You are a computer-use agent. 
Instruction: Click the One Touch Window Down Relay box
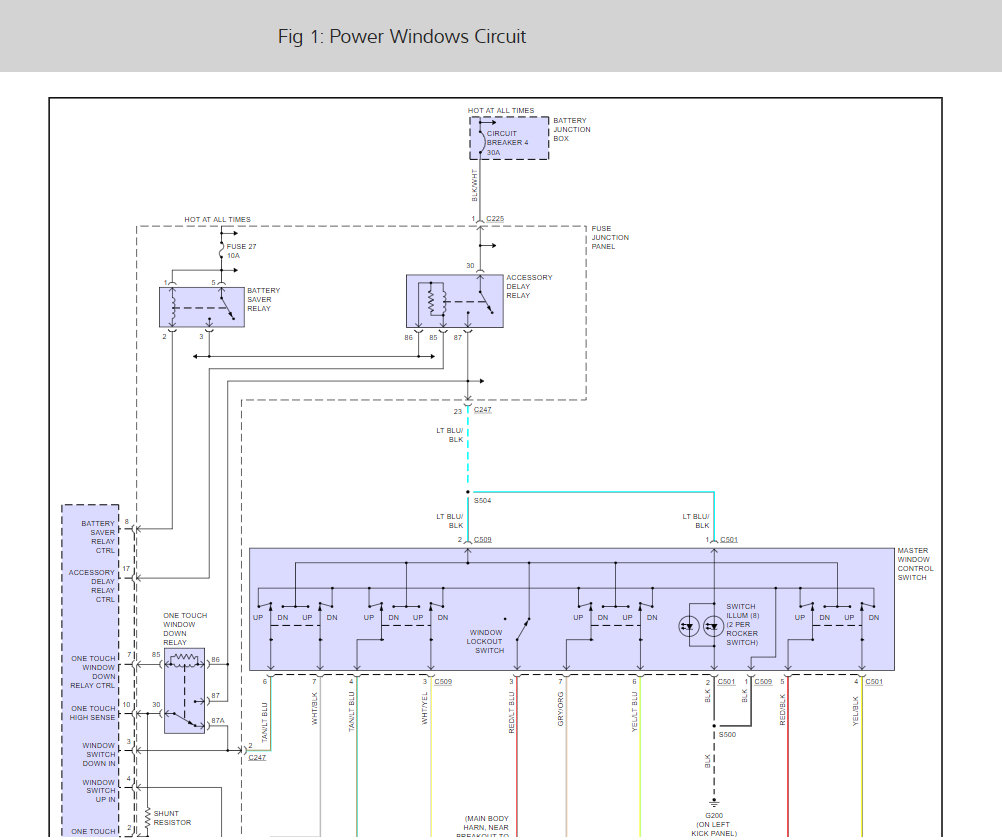click(184, 690)
